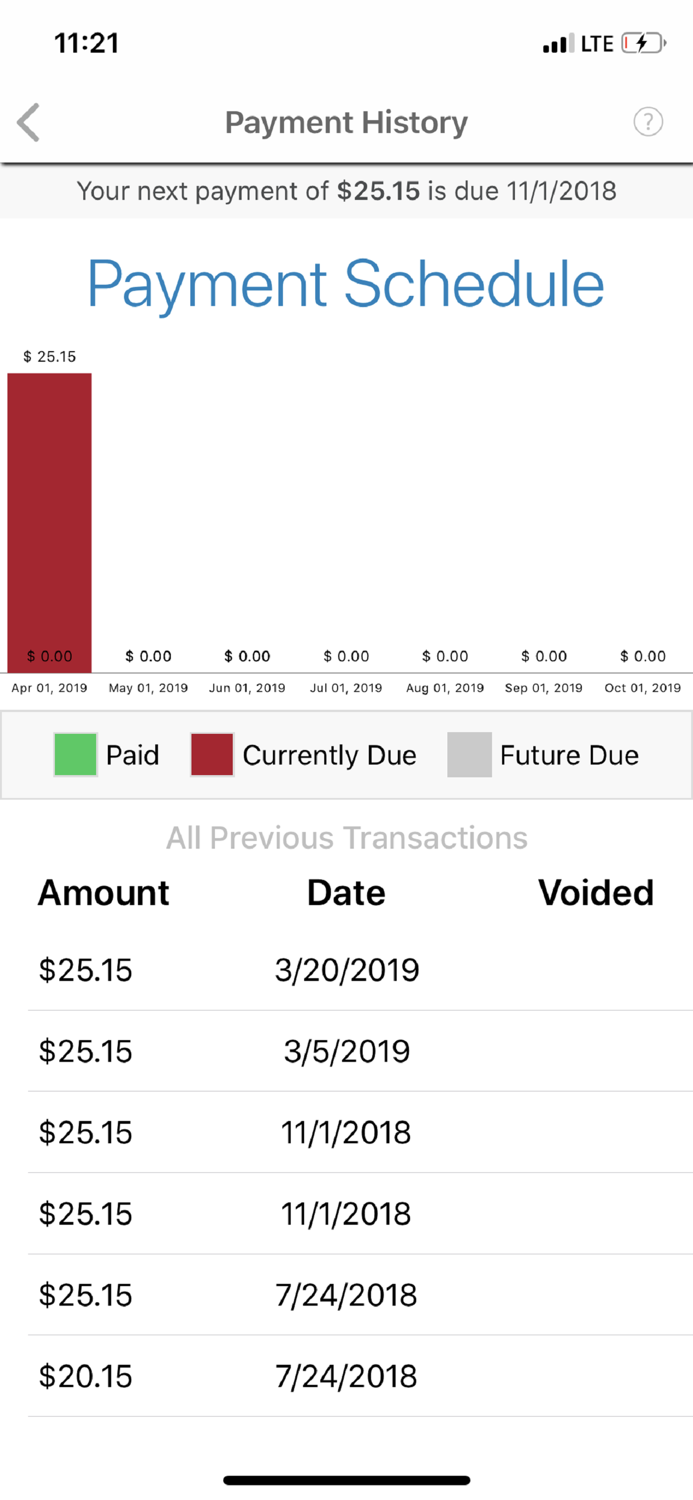Select the payment dated 3/5/2019
The height and width of the screenshot is (1500, 693).
coord(346,1051)
